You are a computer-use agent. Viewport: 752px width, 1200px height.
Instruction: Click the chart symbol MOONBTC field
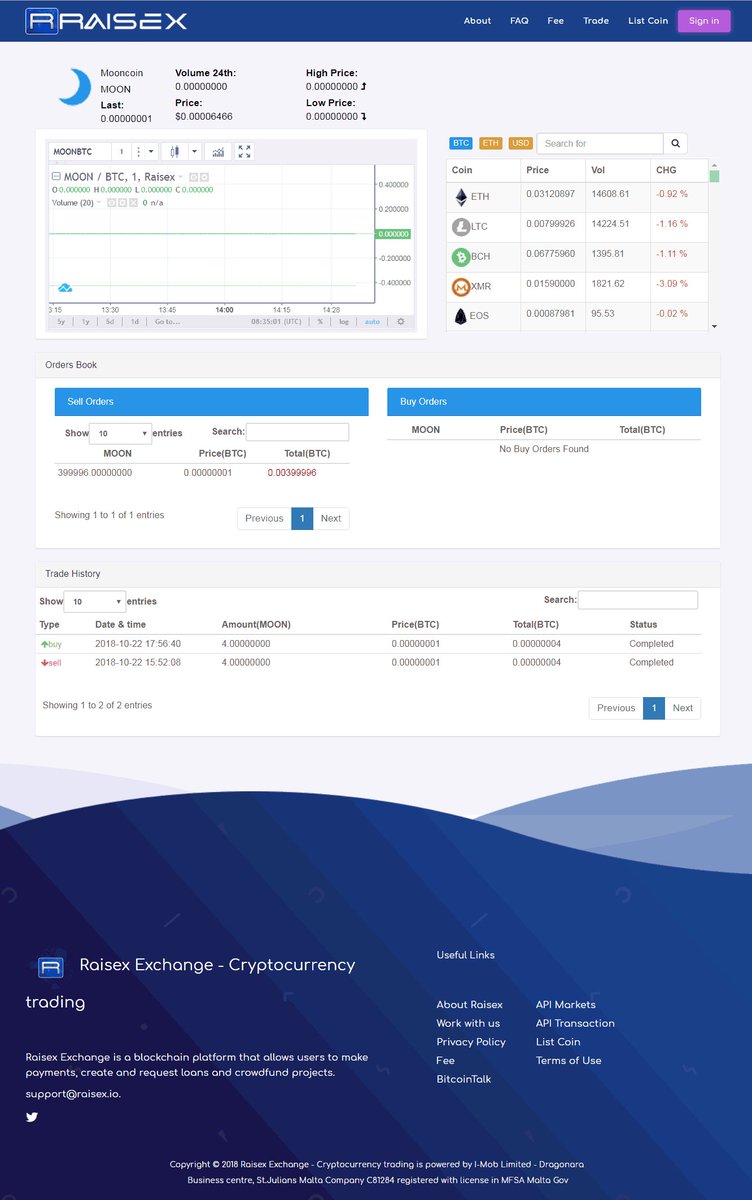pyautogui.click(x=80, y=152)
